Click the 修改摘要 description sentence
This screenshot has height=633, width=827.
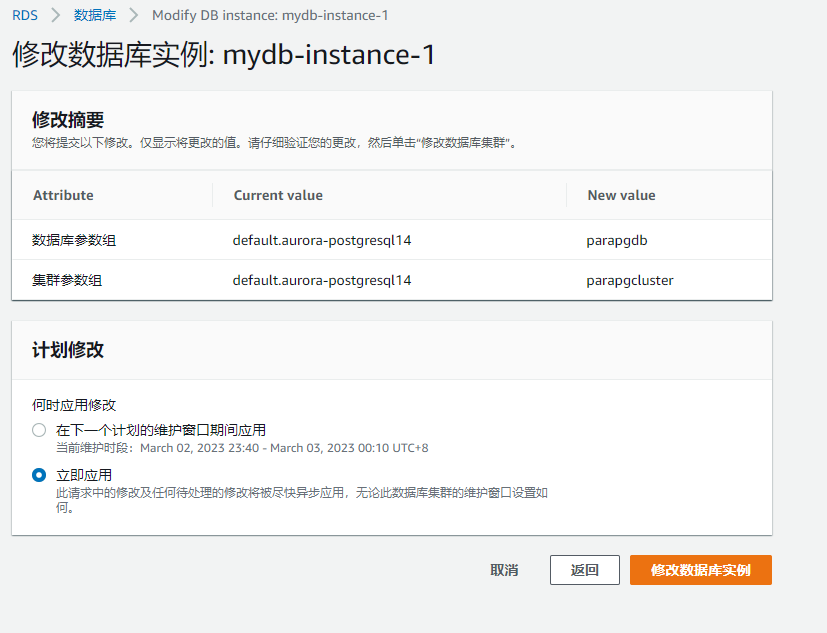(274, 143)
